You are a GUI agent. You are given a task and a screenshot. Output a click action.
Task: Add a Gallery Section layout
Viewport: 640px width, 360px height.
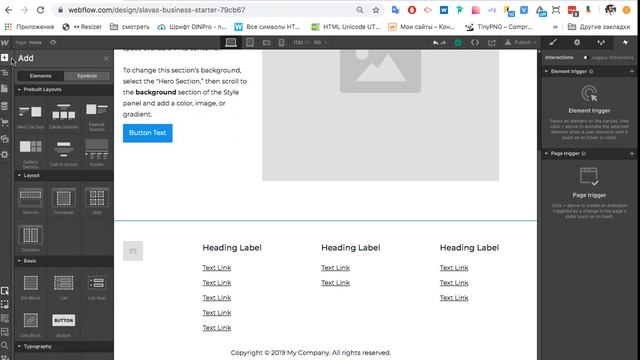click(31, 153)
